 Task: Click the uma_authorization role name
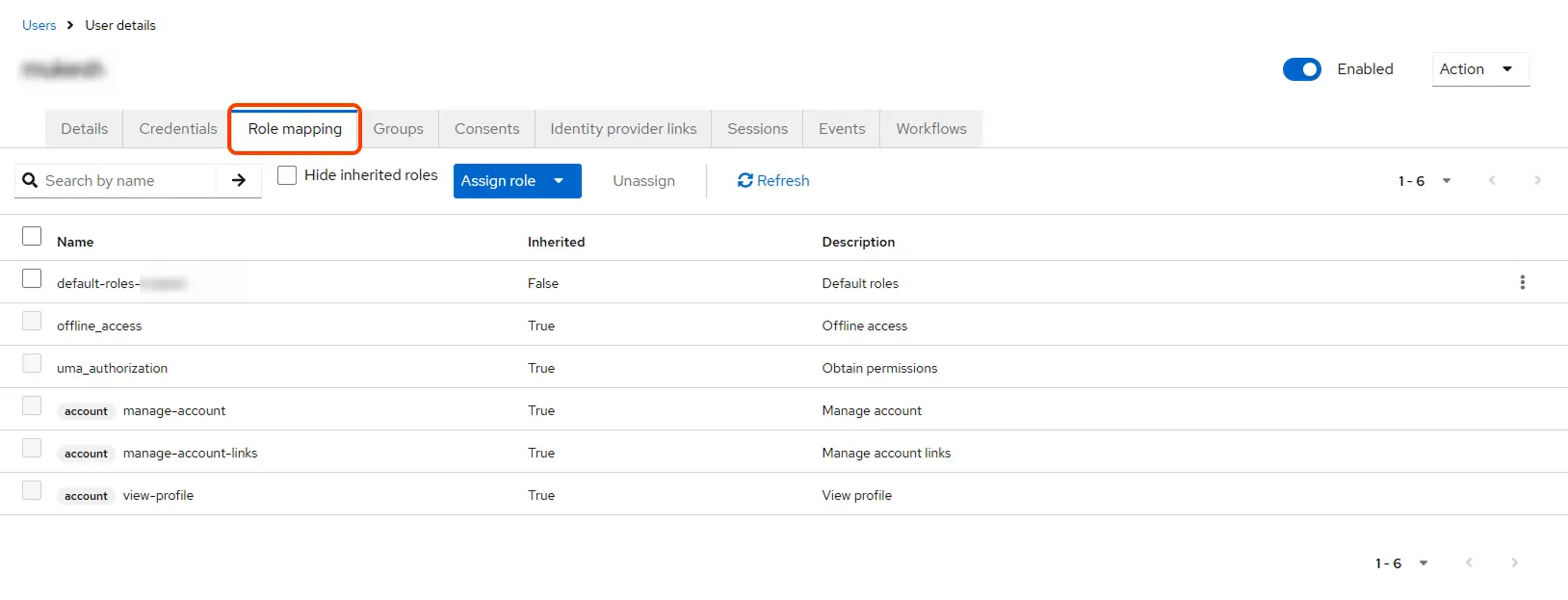click(112, 368)
